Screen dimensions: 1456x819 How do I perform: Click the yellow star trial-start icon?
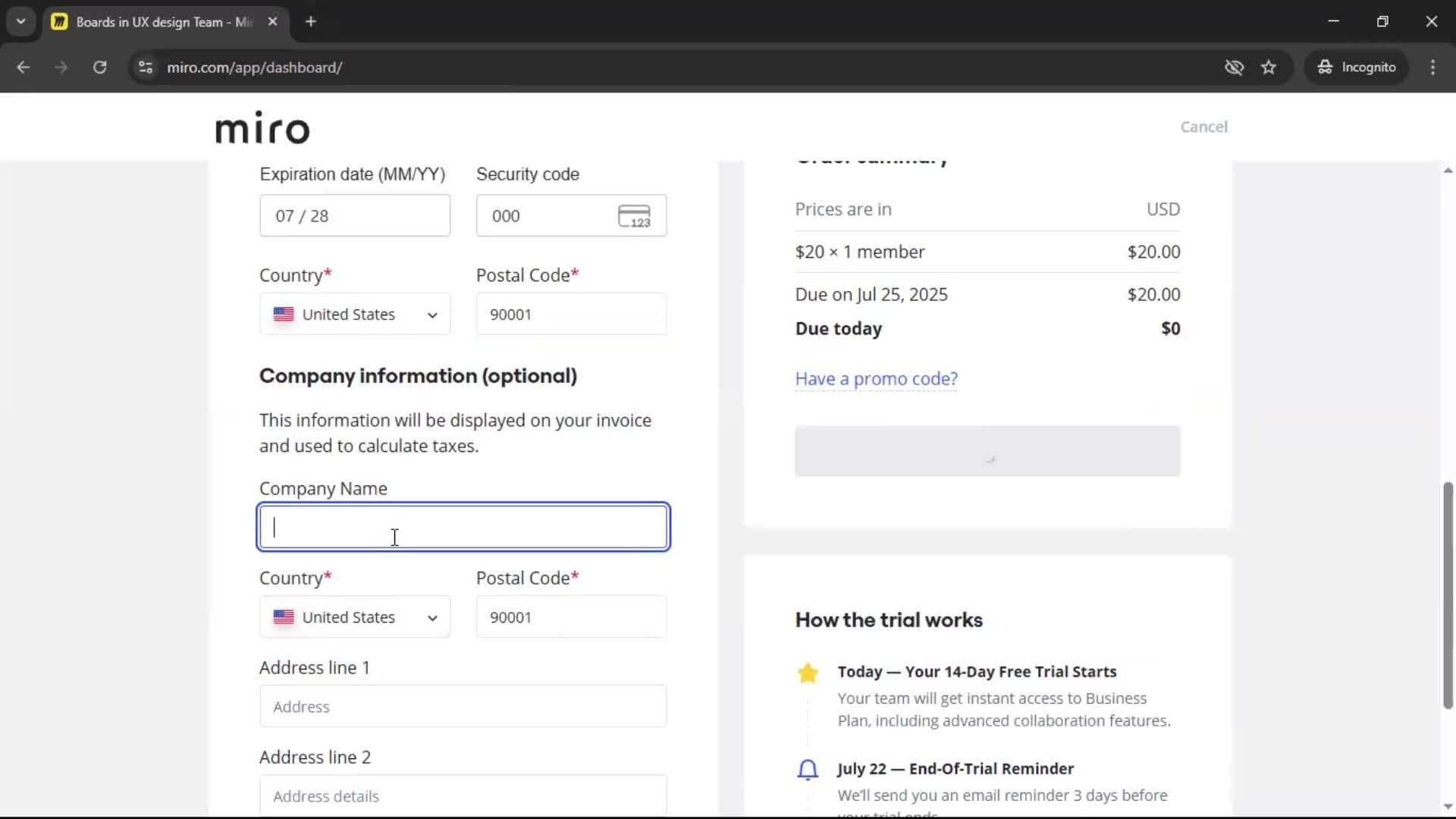pyautogui.click(x=808, y=673)
